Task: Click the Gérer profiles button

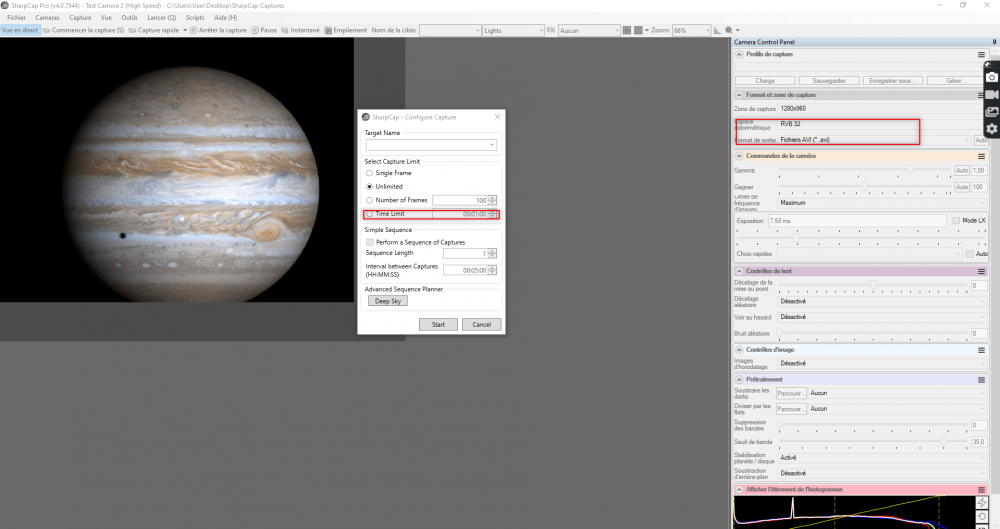Action: (955, 80)
